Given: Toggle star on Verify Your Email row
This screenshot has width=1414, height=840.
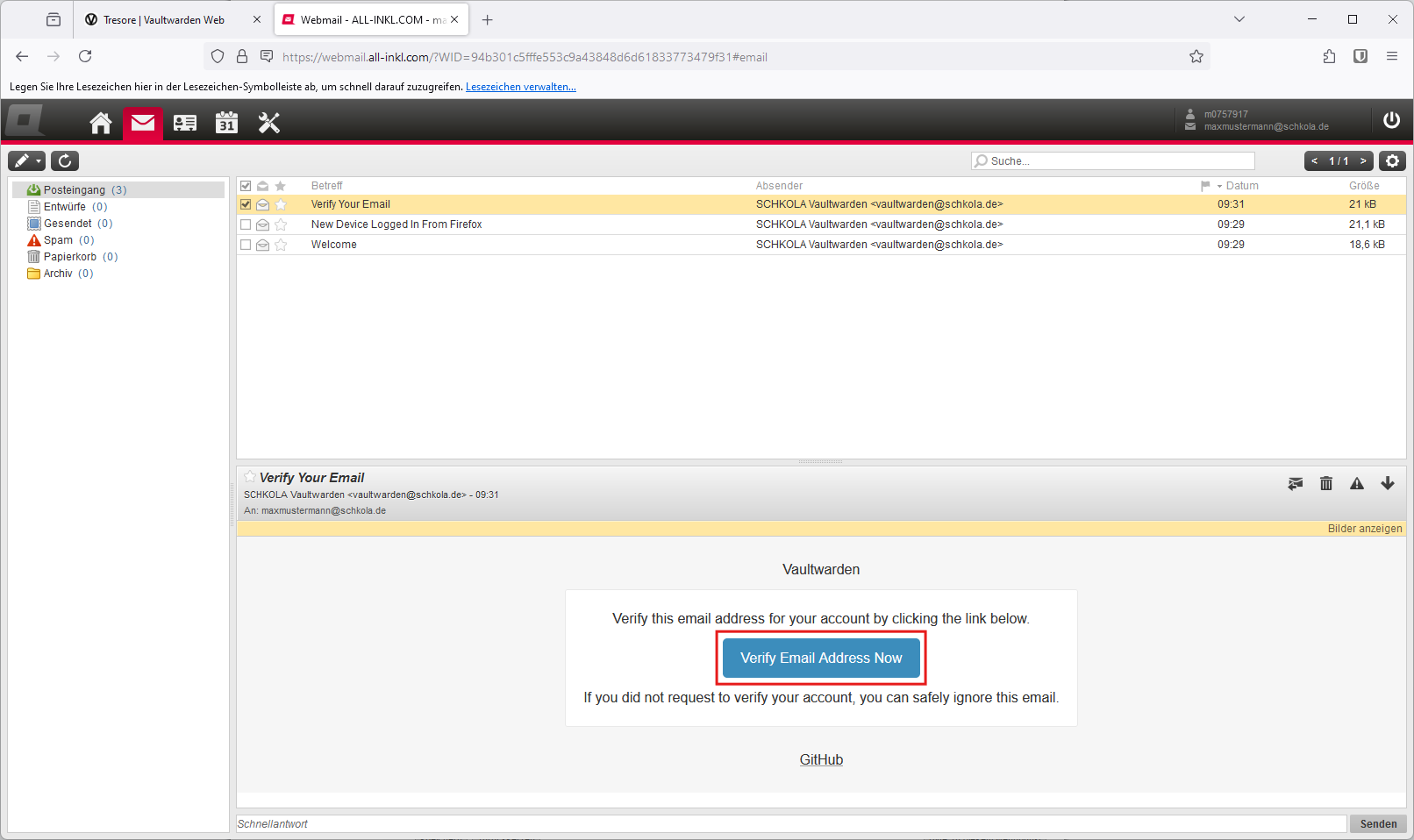Looking at the screenshot, I should (281, 204).
